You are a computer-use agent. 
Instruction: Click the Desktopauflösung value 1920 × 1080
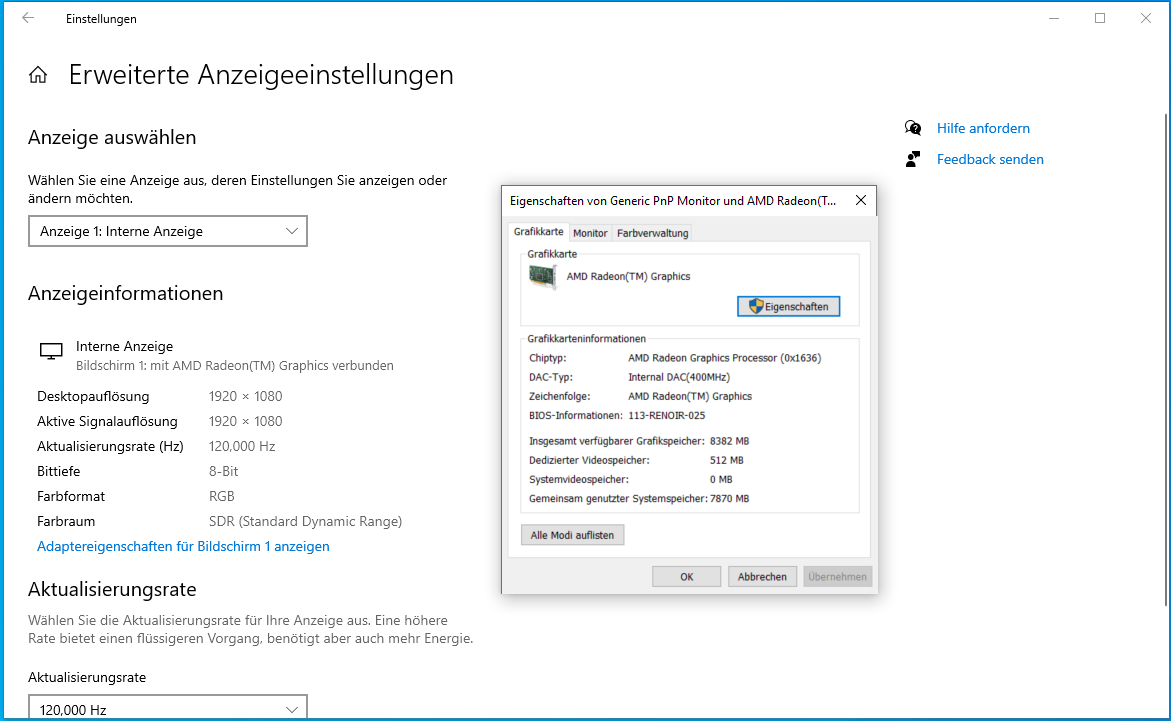click(246, 396)
